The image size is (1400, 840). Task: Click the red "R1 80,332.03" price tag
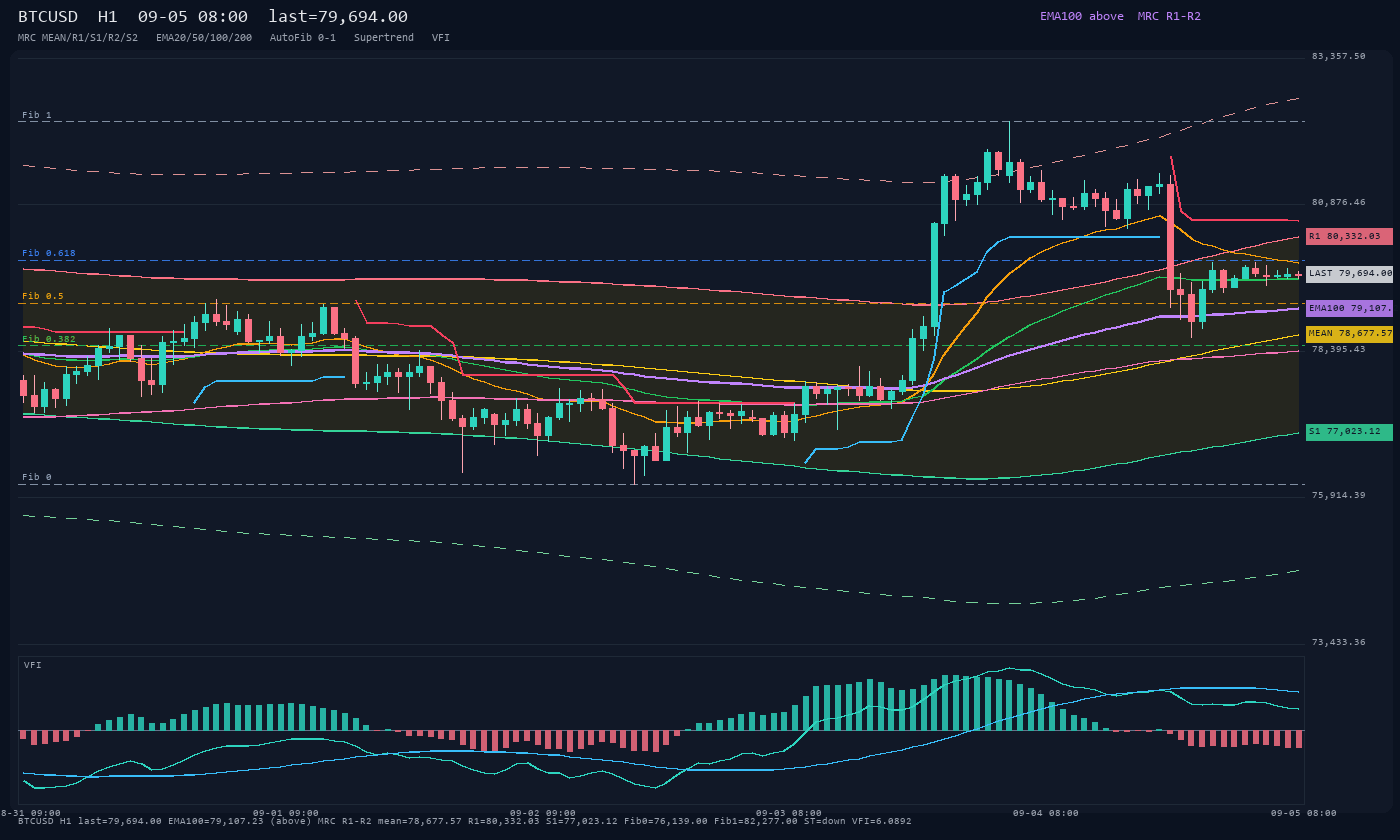pyautogui.click(x=1349, y=236)
